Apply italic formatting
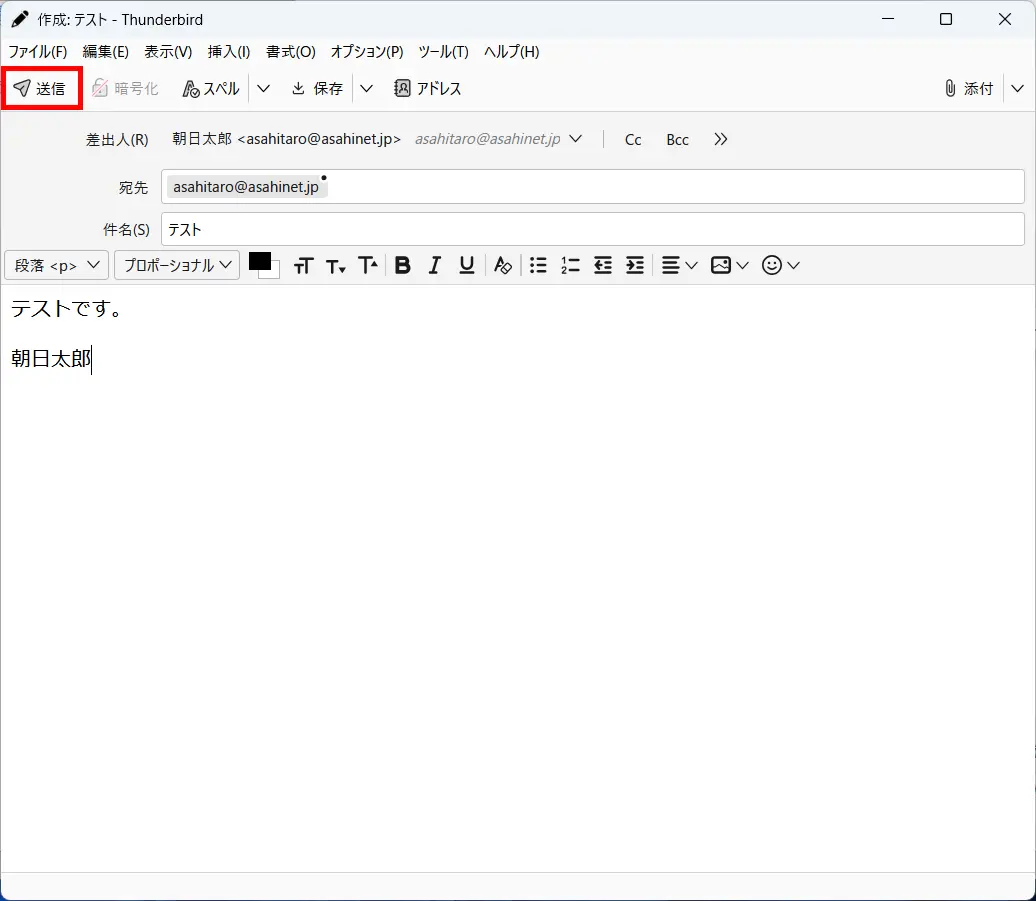This screenshot has width=1036, height=902. coord(434,265)
